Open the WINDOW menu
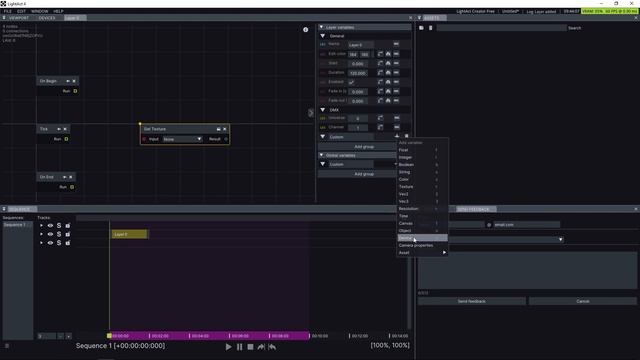The image size is (640, 360). pos(40,11)
